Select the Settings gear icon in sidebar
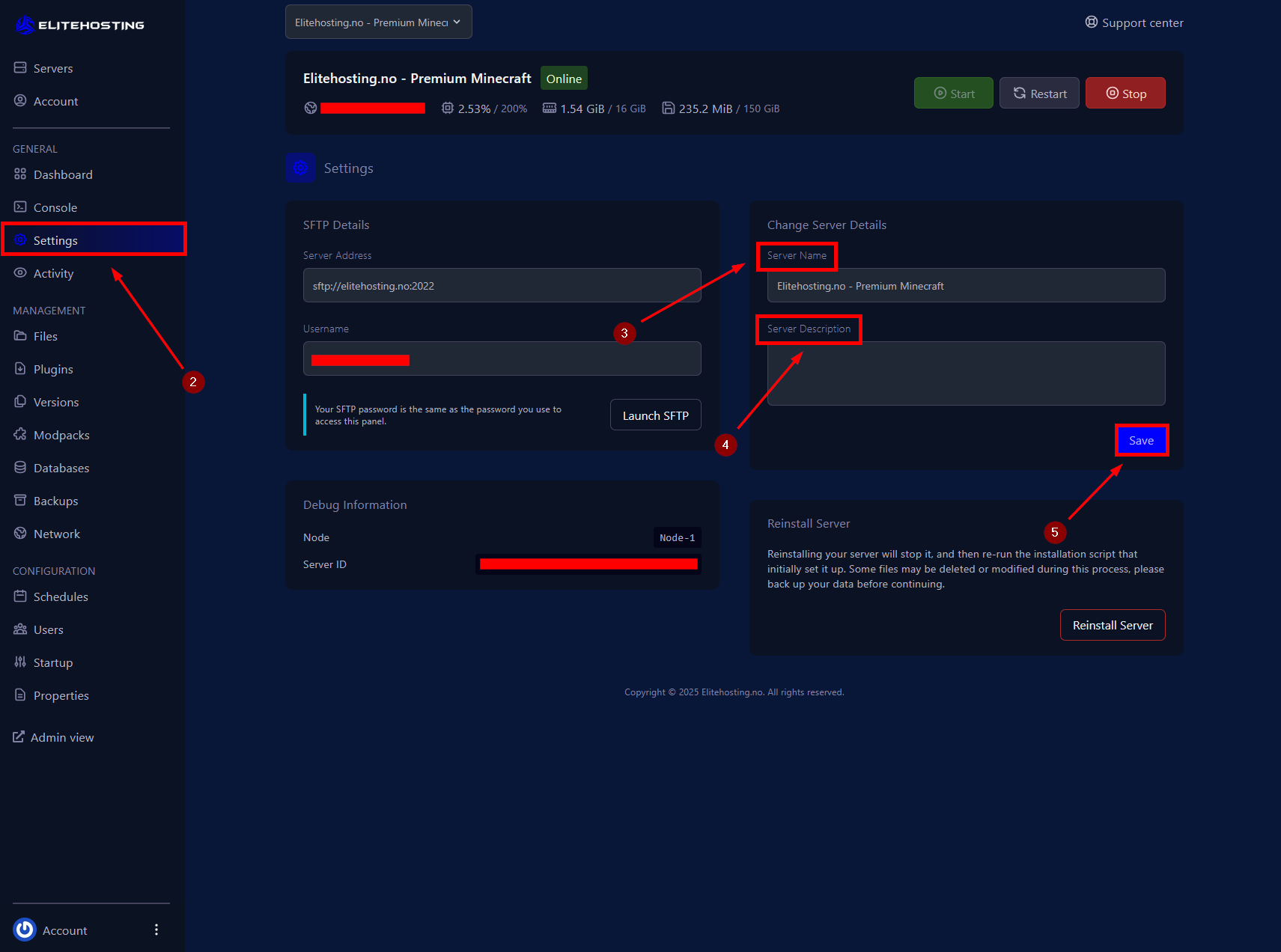Image resolution: width=1281 pixels, height=952 pixels. (x=20, y=240)
